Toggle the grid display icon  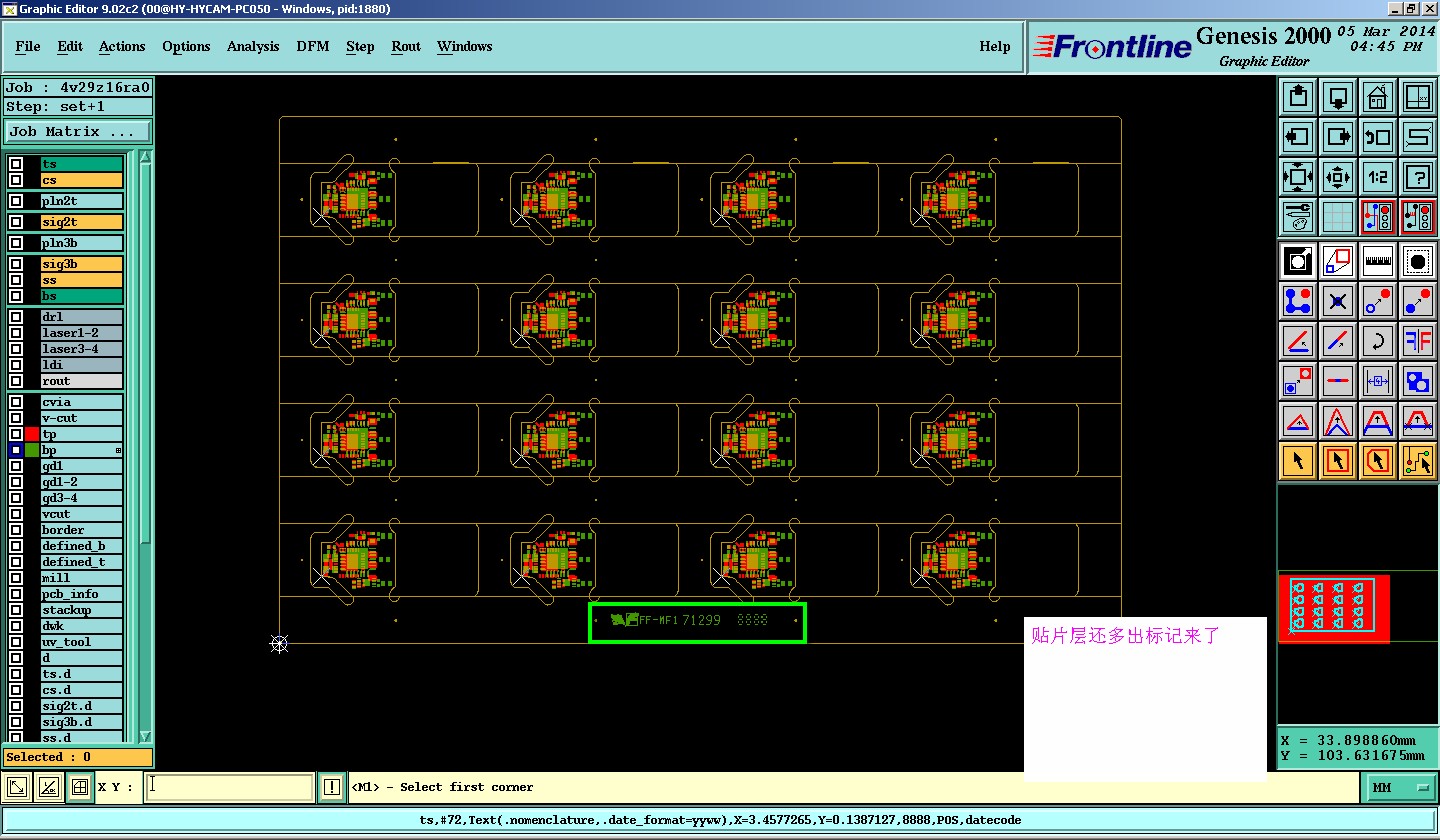(1338, 216)
